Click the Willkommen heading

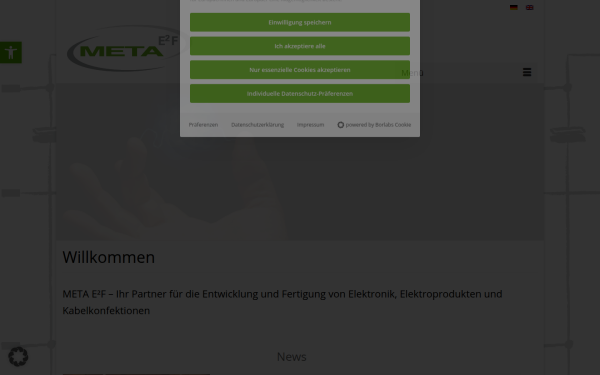[x=109, y=257]
